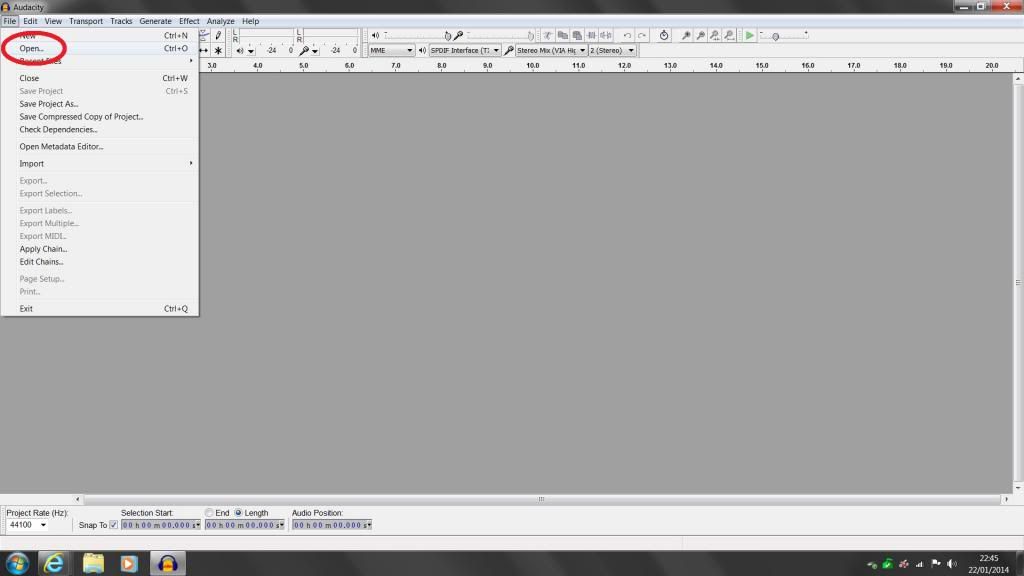1024x576 pixels.
Task: Open the 2 (Stereo) channels dropdown
Action: click(612, 50)
